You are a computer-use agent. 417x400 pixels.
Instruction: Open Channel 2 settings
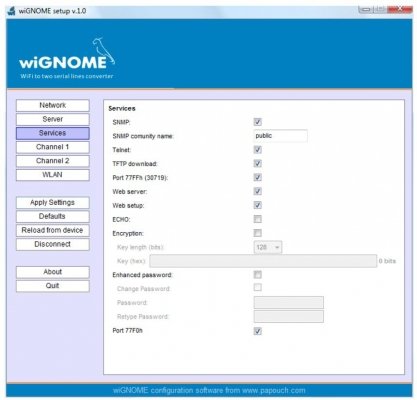(x=53, y=161)
